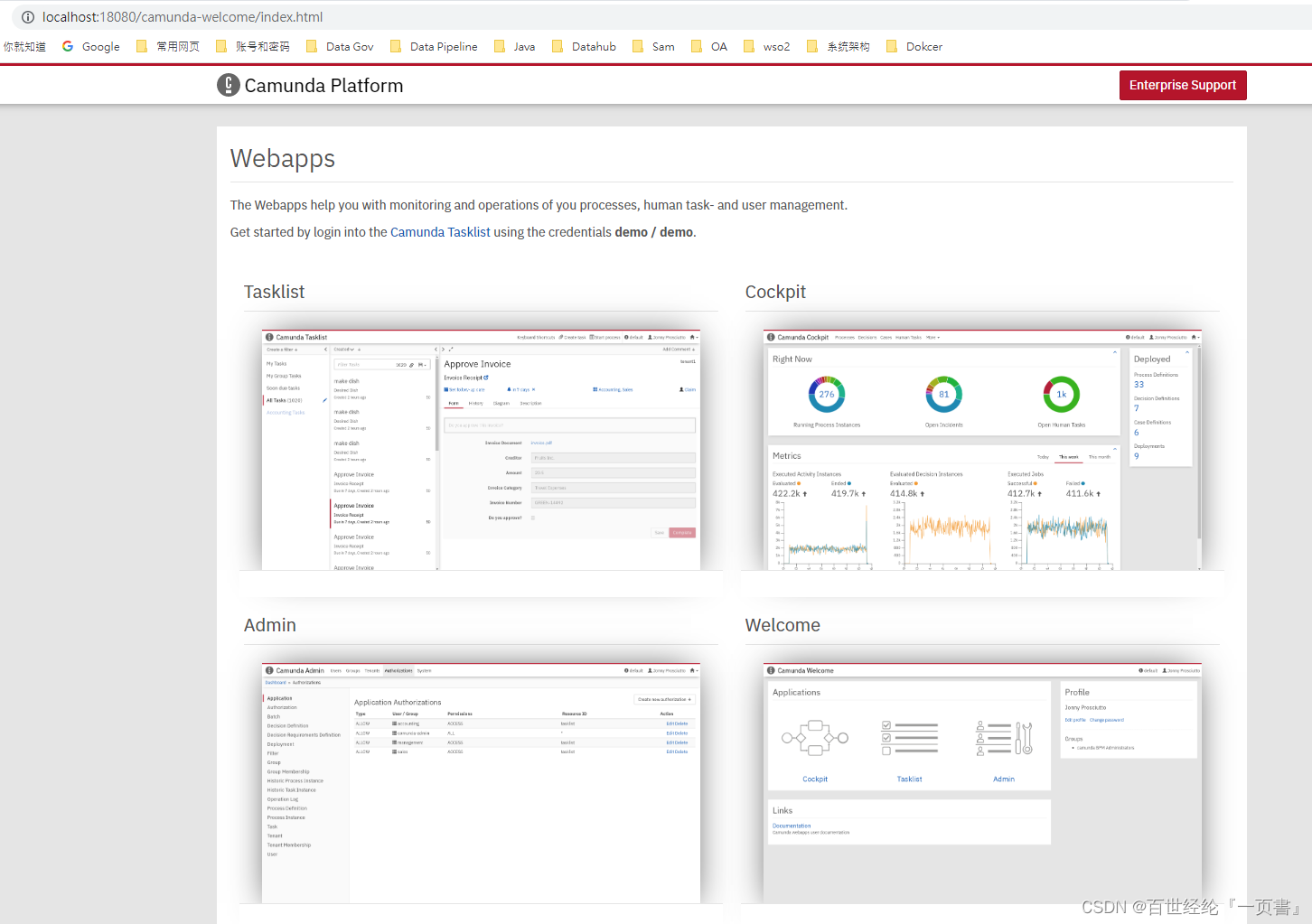Open the Java bookmark folder
1312x924 pixels.
(514, 47)
